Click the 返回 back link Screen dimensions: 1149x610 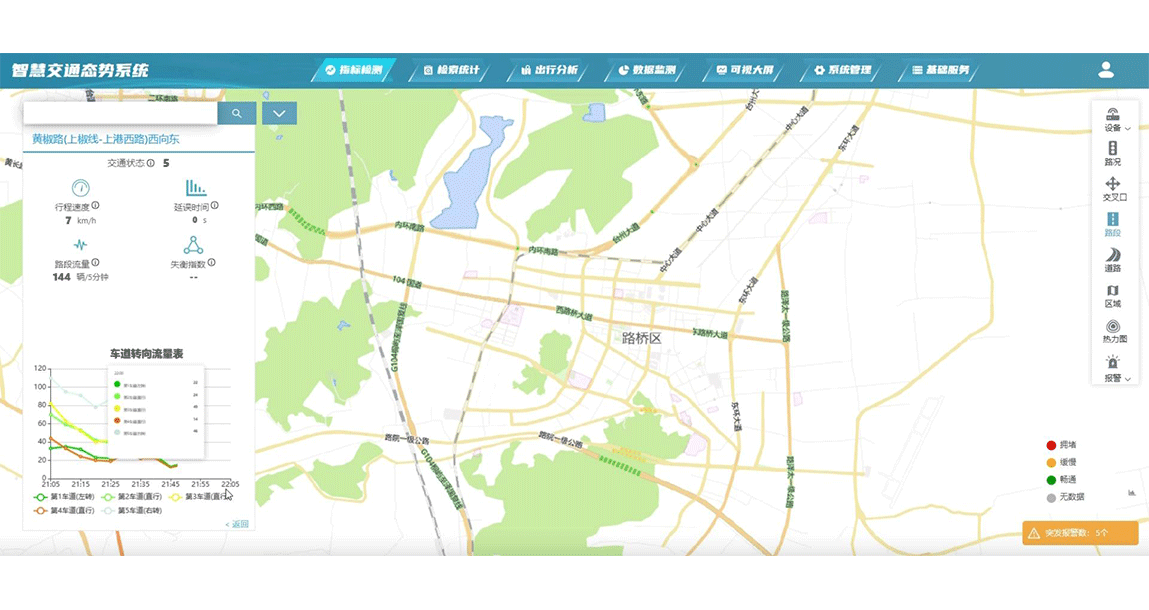(237, 524)
